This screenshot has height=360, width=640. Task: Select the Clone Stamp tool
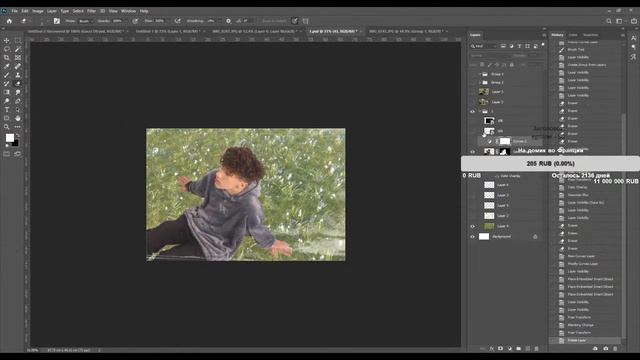(18, 75)
